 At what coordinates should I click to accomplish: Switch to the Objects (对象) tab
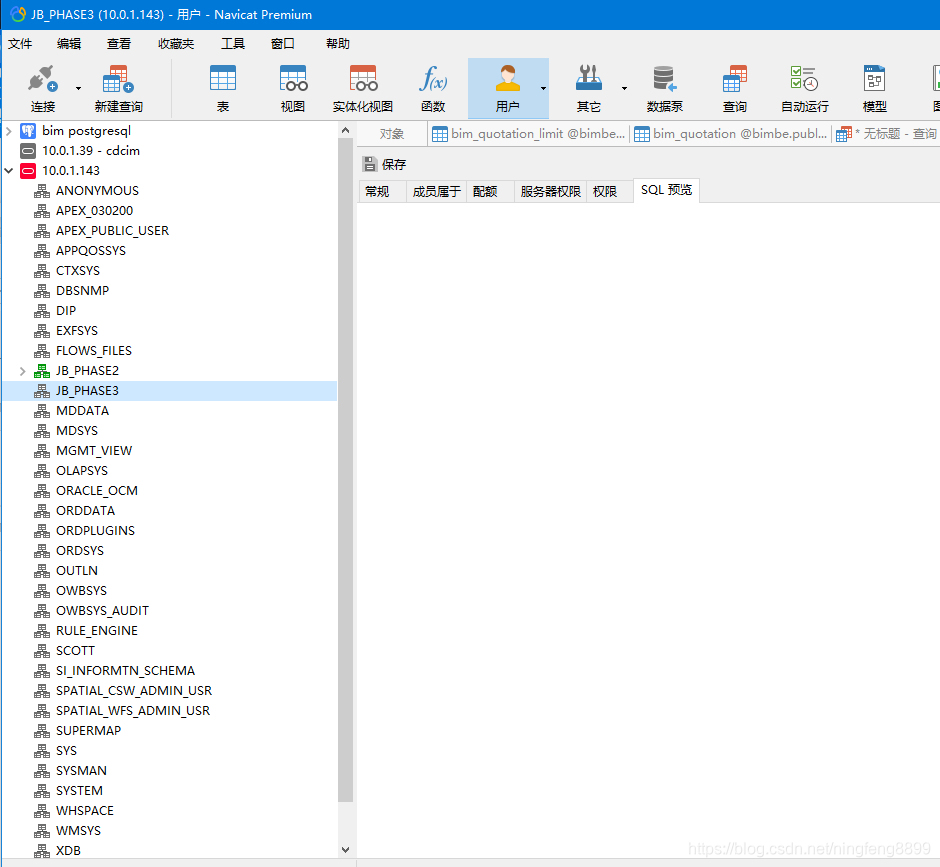pyautogui.click(x=391, y=134)
